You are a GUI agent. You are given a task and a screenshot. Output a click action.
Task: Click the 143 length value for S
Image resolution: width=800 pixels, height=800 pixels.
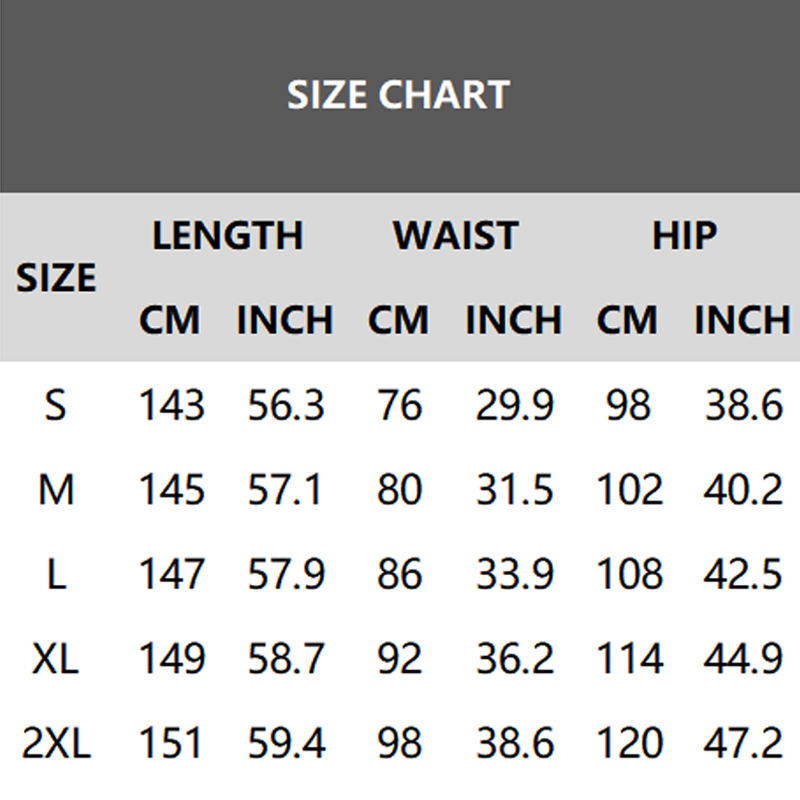tap(171, 405)
